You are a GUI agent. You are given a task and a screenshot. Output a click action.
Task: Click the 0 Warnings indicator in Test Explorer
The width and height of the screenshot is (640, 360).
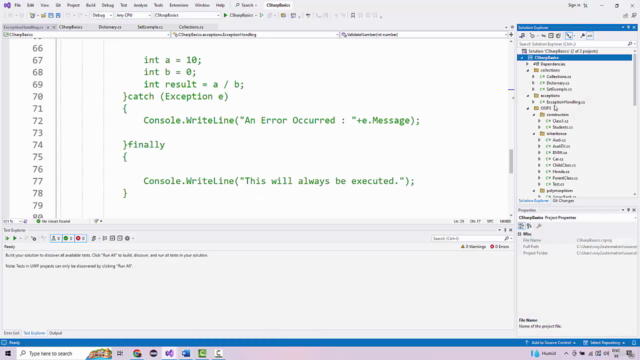tap(473, 247)
